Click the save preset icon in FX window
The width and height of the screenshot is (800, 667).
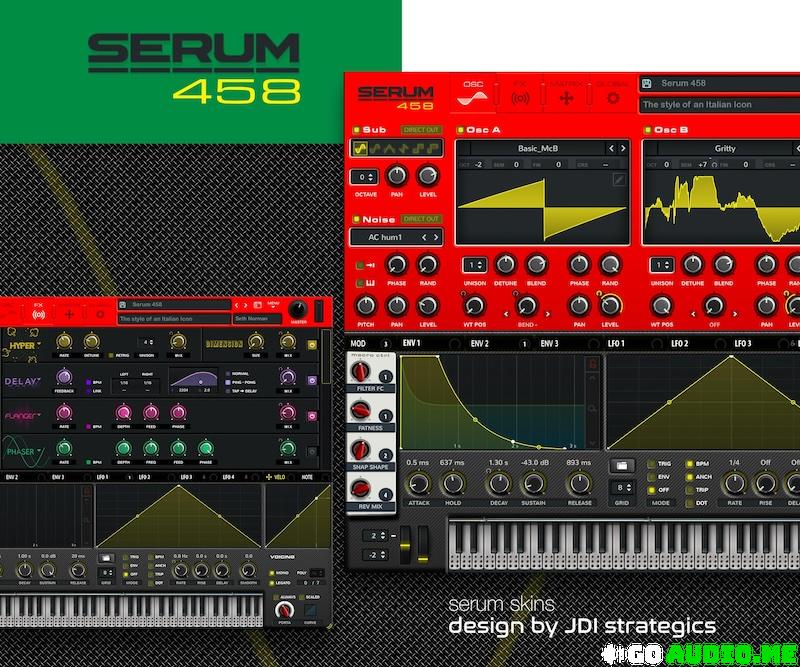[x=122, y=305]
